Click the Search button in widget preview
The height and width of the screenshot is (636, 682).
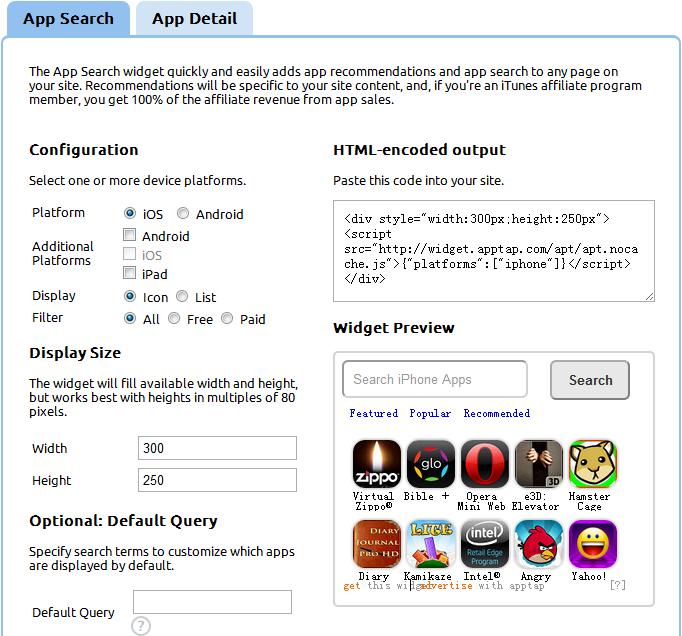click(590, 380)
